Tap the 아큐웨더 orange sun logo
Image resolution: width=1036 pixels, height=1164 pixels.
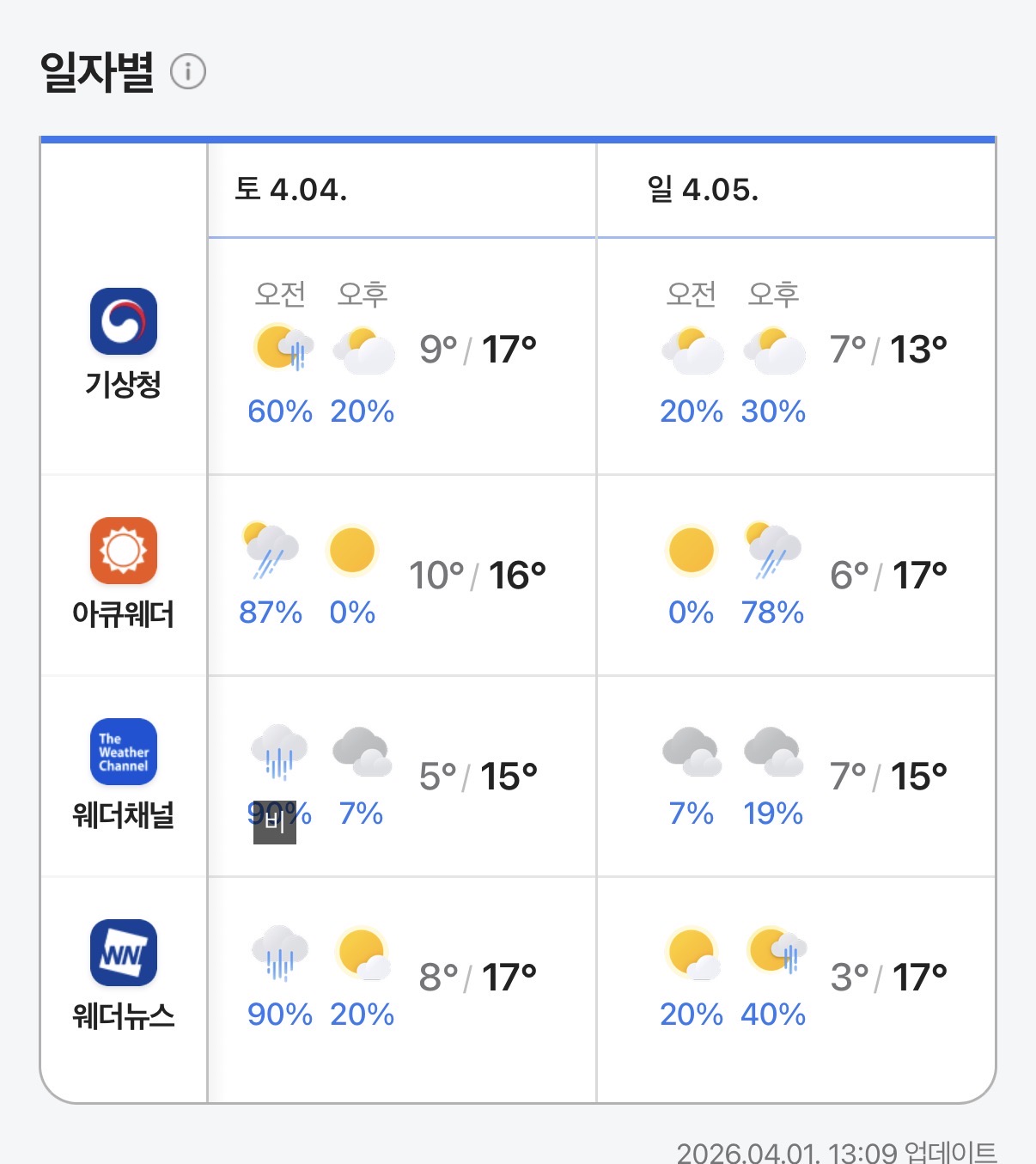tap(124, 551)
